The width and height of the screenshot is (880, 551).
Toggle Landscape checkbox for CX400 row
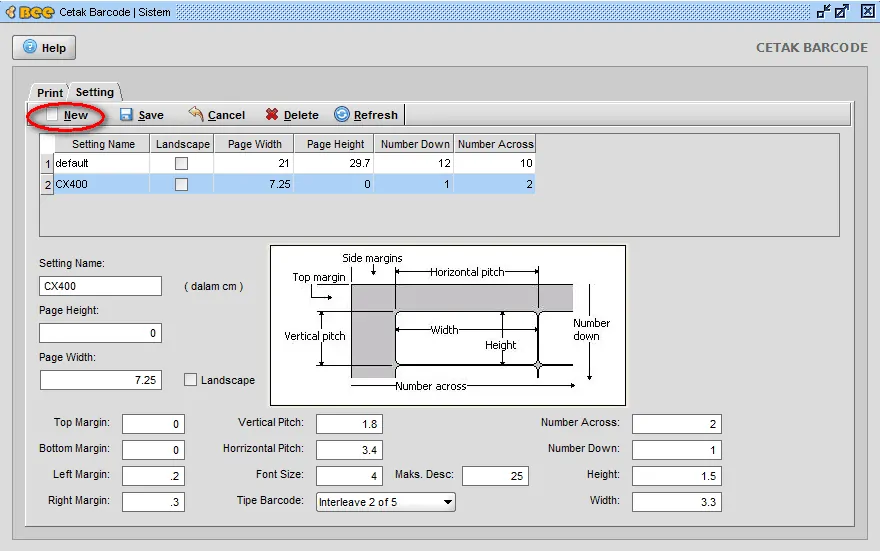[181, 184]
